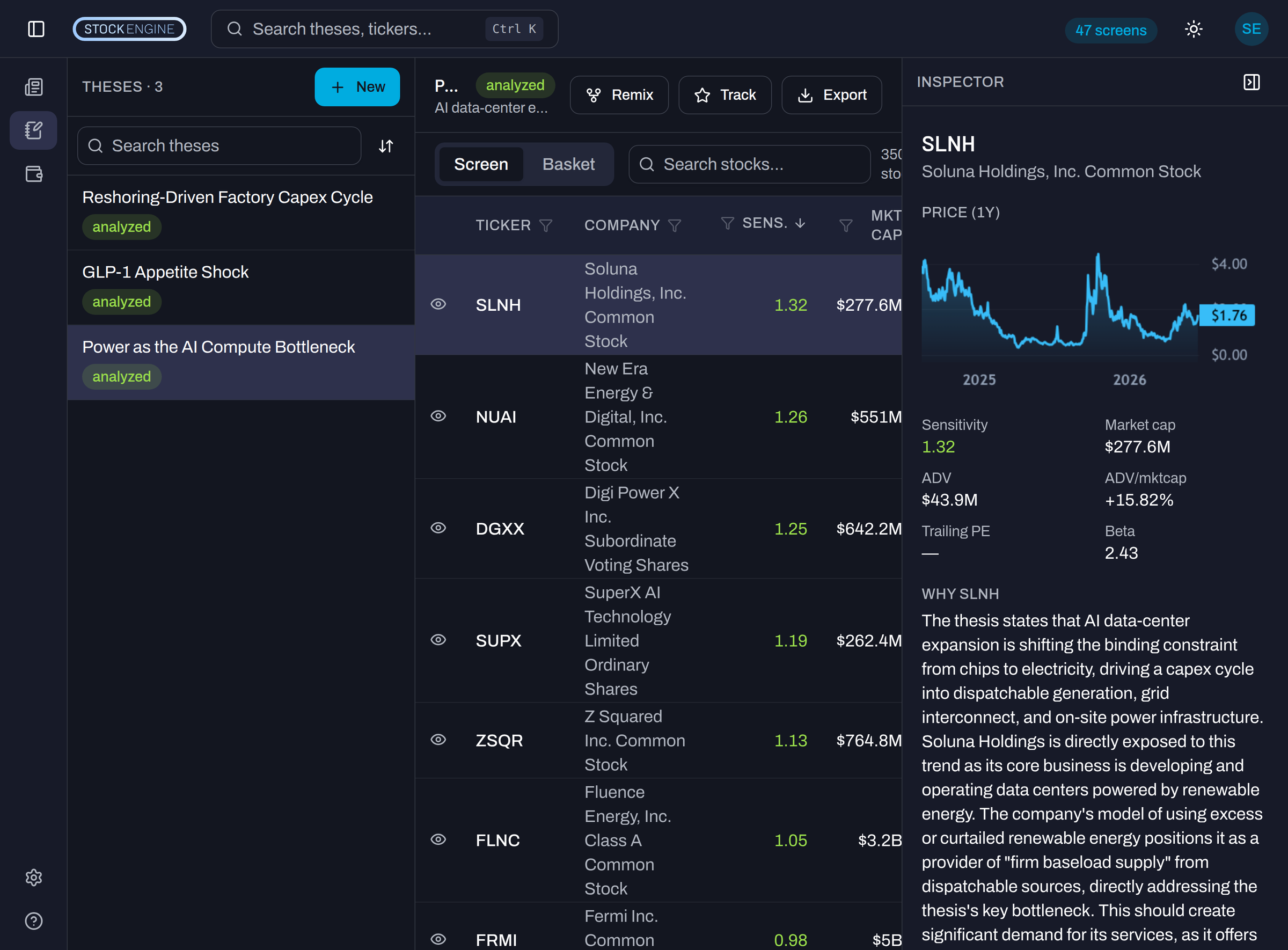This screenshot has width=1288, height=950.
Task: Switch to the Screen tab
Action: [481, 164]
